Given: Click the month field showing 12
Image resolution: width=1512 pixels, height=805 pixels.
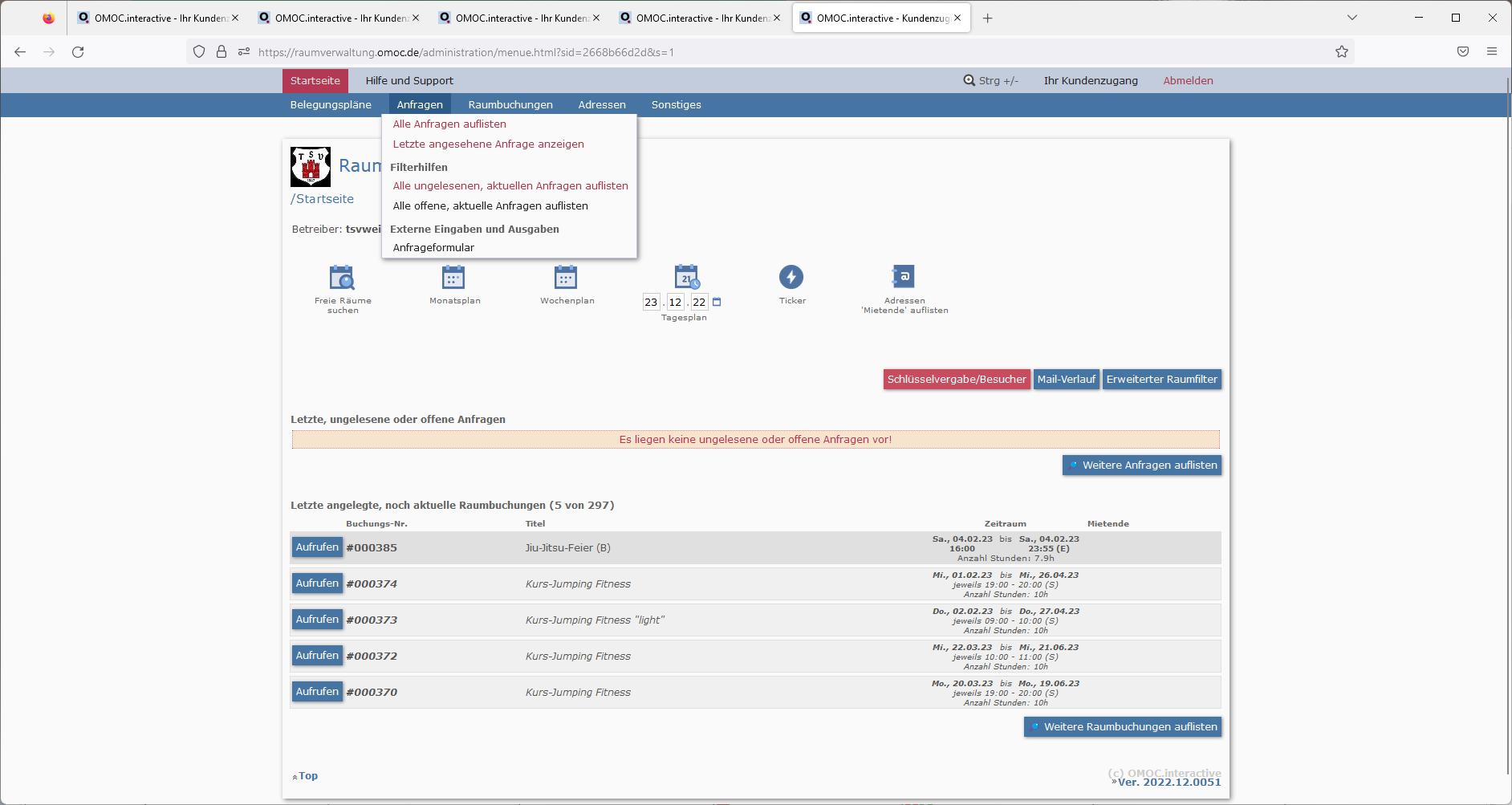Looking at the screenshot, I should pos(675,302).
